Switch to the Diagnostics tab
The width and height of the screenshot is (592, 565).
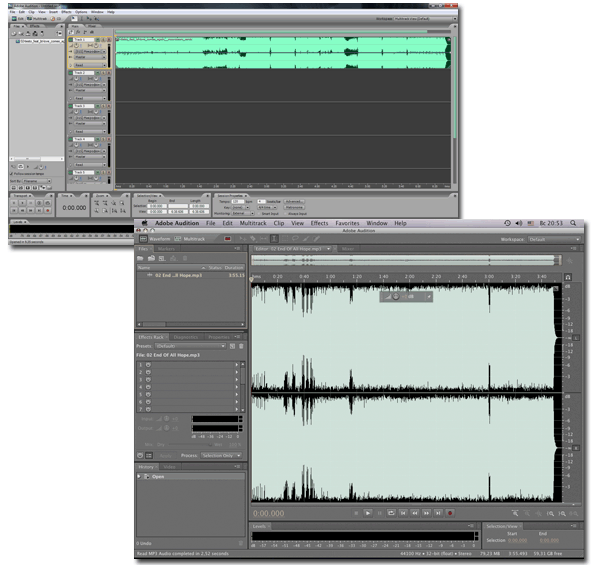tap(186, 337)
